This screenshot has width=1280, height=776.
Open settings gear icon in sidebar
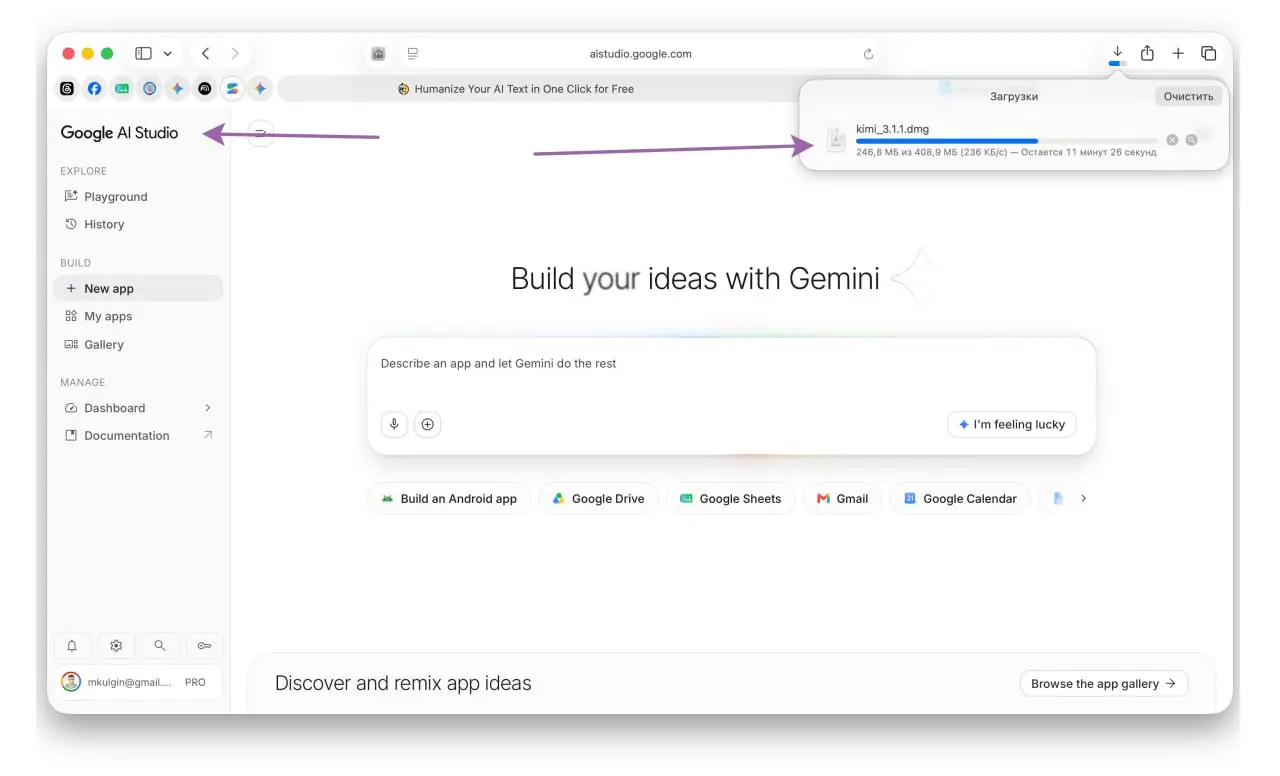coord(116,646)
